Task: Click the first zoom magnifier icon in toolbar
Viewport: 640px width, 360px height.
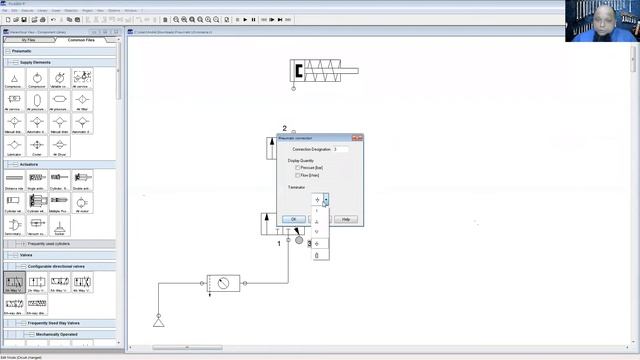Action: click(176, 20)
